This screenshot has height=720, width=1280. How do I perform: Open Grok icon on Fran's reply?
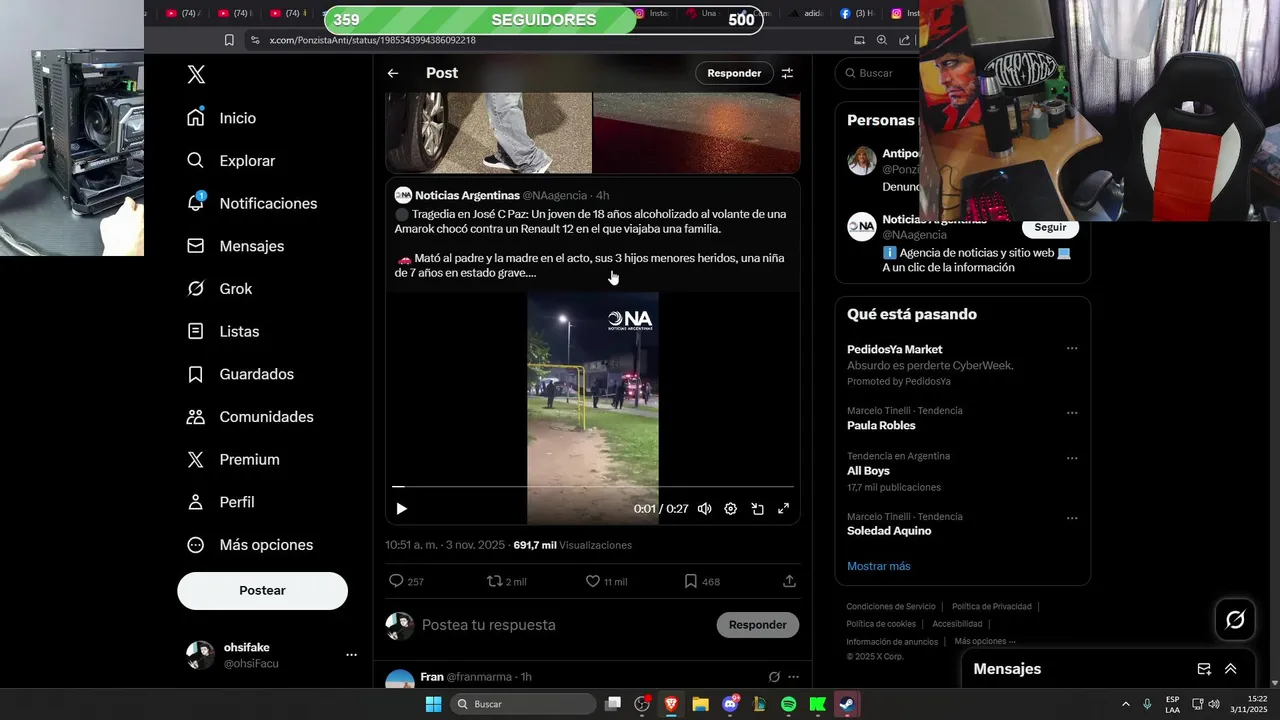tap(774, 677)
